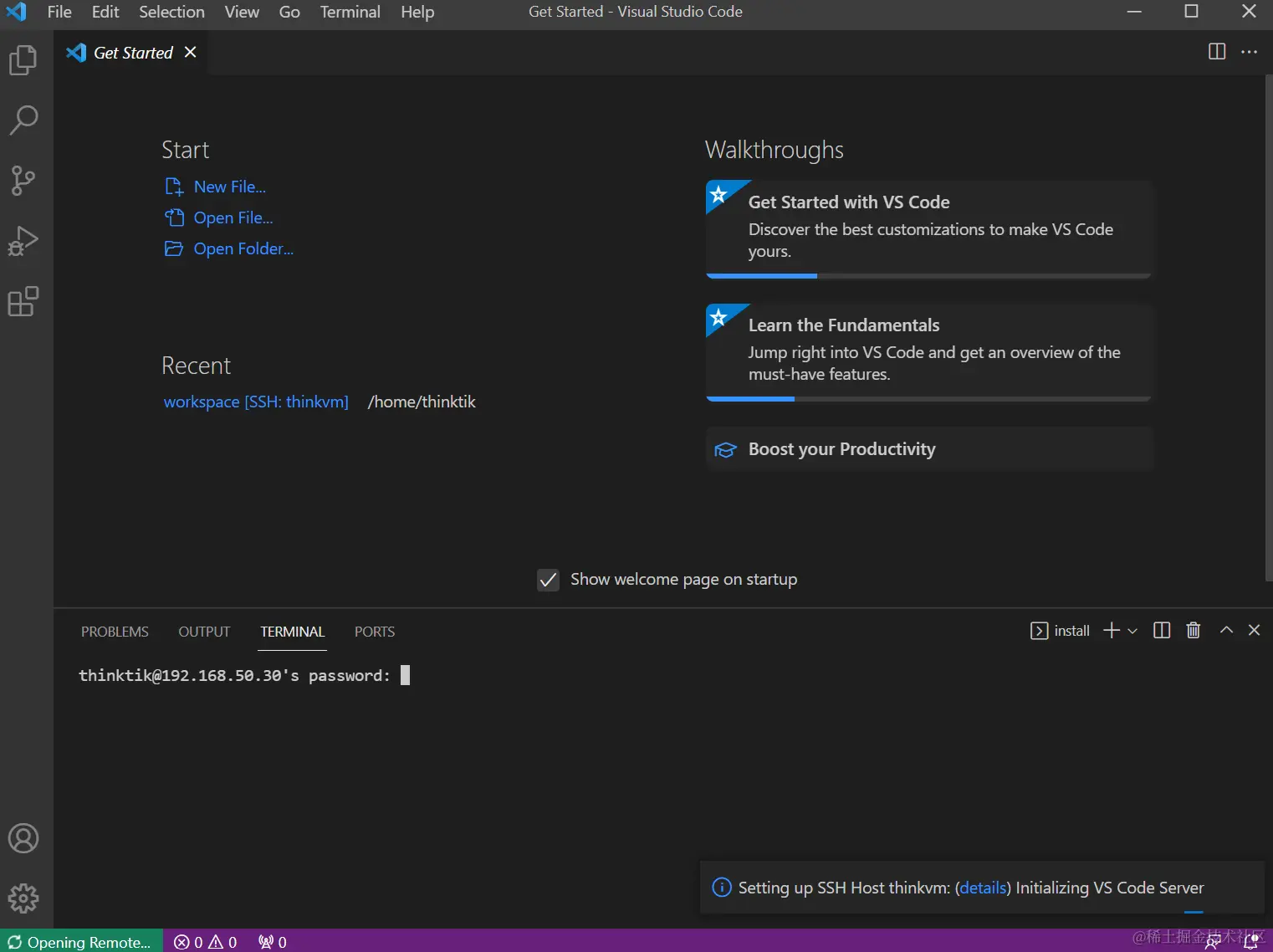Click the info icon in SSH notification
The height and width of the screenshot is (952, 1273).
point(721,888)
